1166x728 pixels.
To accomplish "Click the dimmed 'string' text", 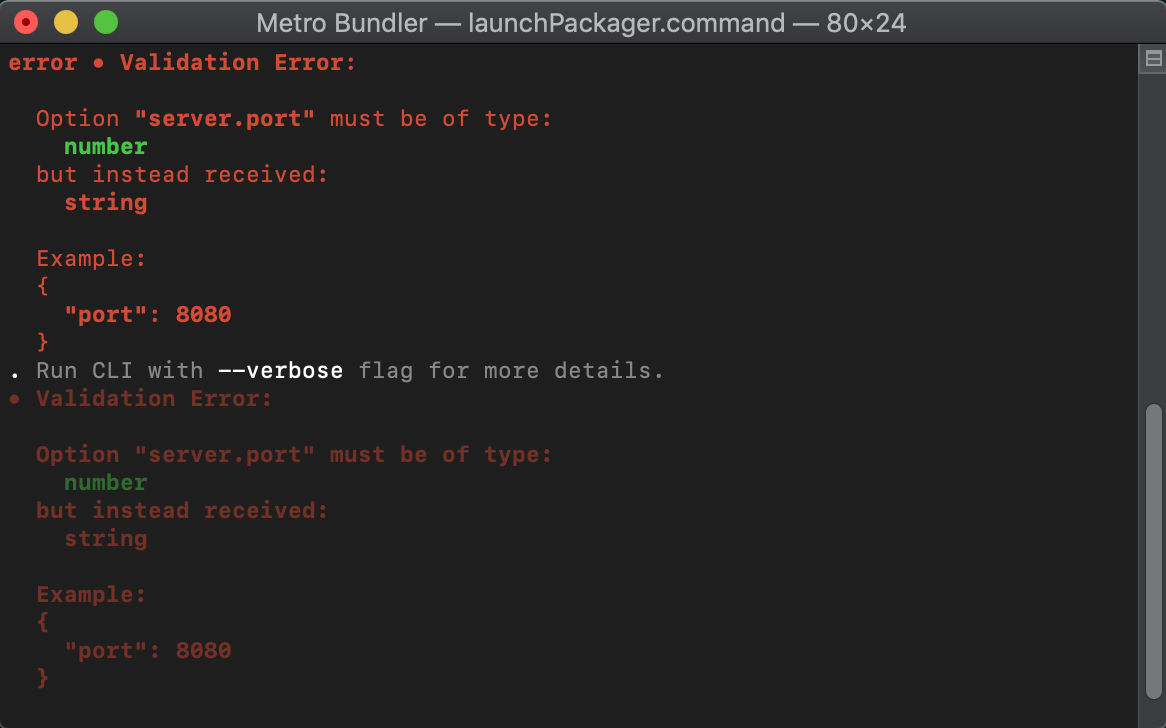I will 106,539.
